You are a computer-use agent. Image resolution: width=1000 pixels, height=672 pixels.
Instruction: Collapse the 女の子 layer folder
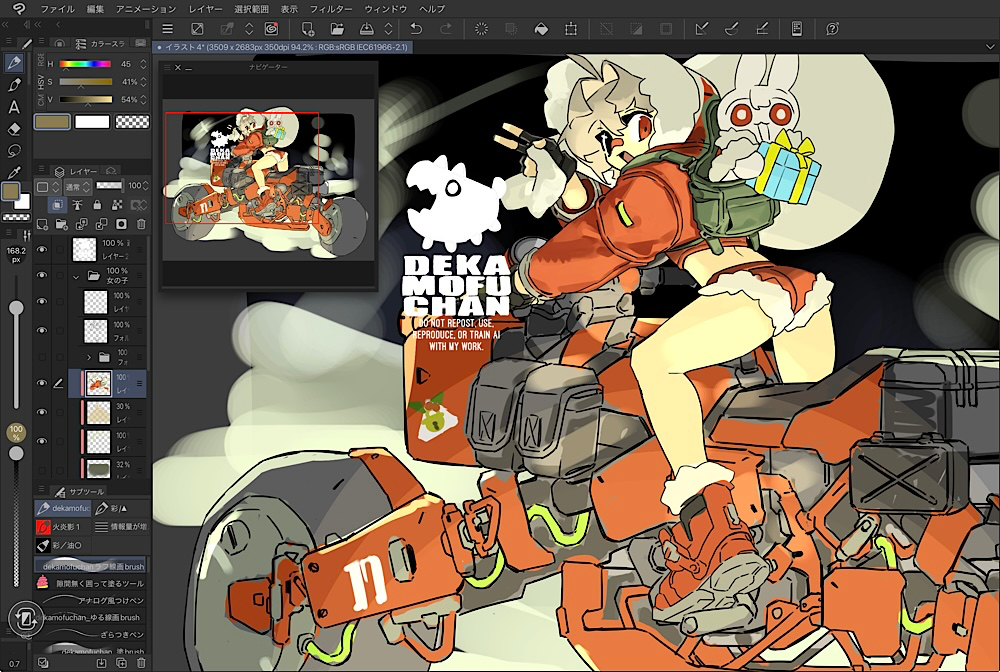pos(76,275)
